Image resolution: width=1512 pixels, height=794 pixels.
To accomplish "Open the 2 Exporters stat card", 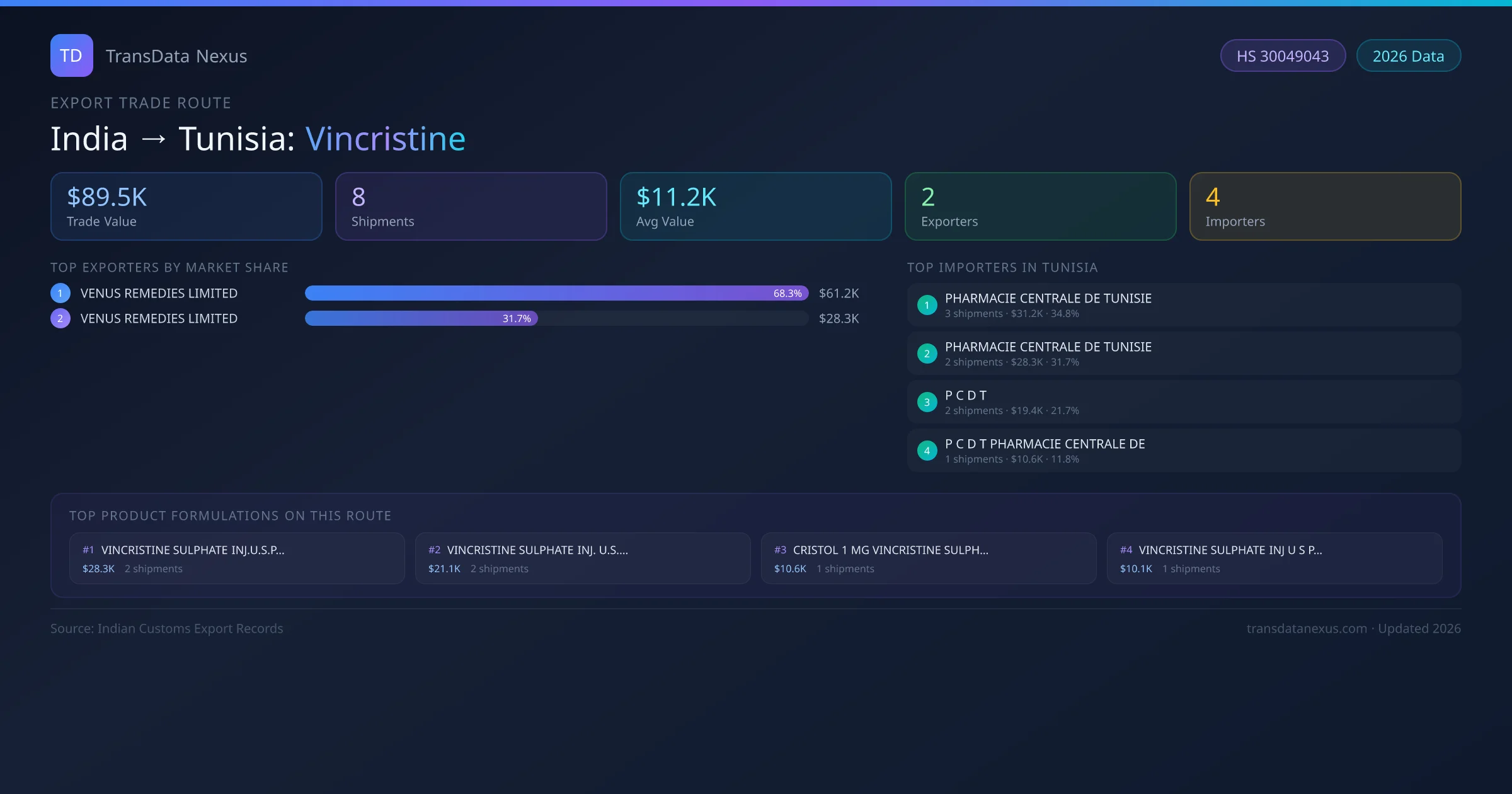I will click(1040, 206).
